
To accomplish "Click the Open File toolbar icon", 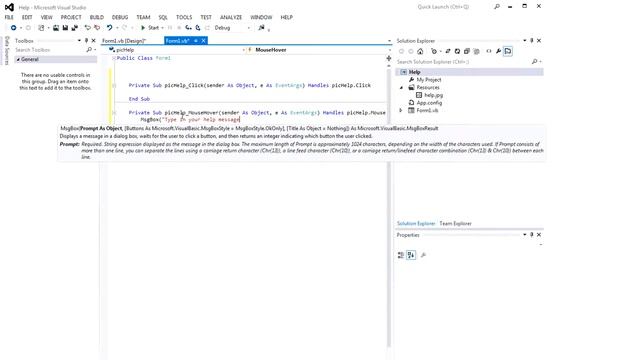I will pos(56,28).
